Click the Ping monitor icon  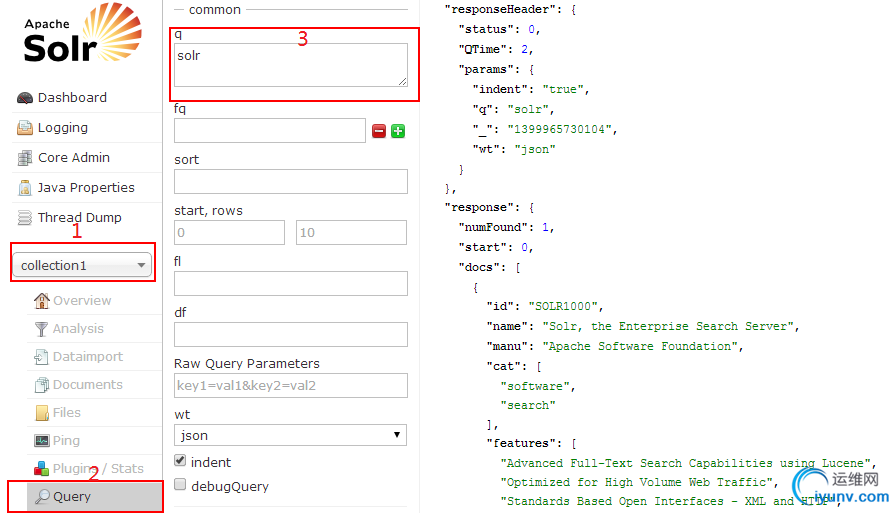(42, 441)
